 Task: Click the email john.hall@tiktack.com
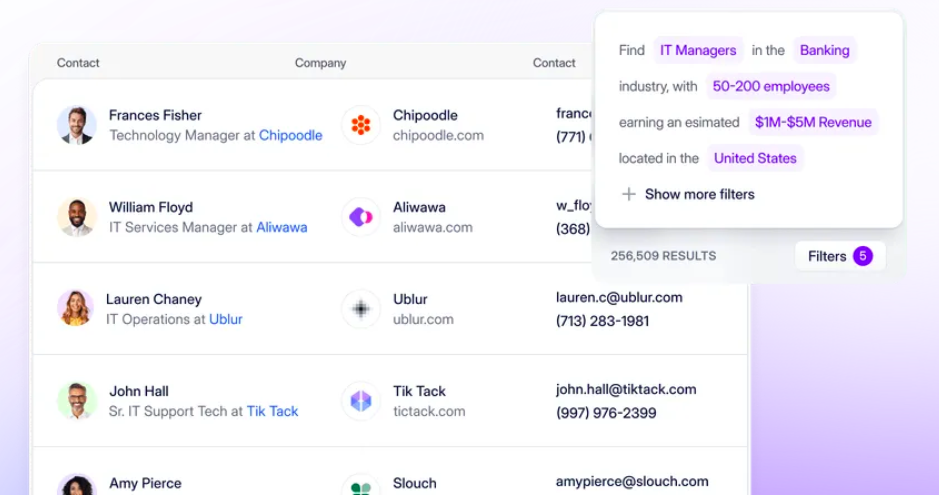[x=626, y=389]
